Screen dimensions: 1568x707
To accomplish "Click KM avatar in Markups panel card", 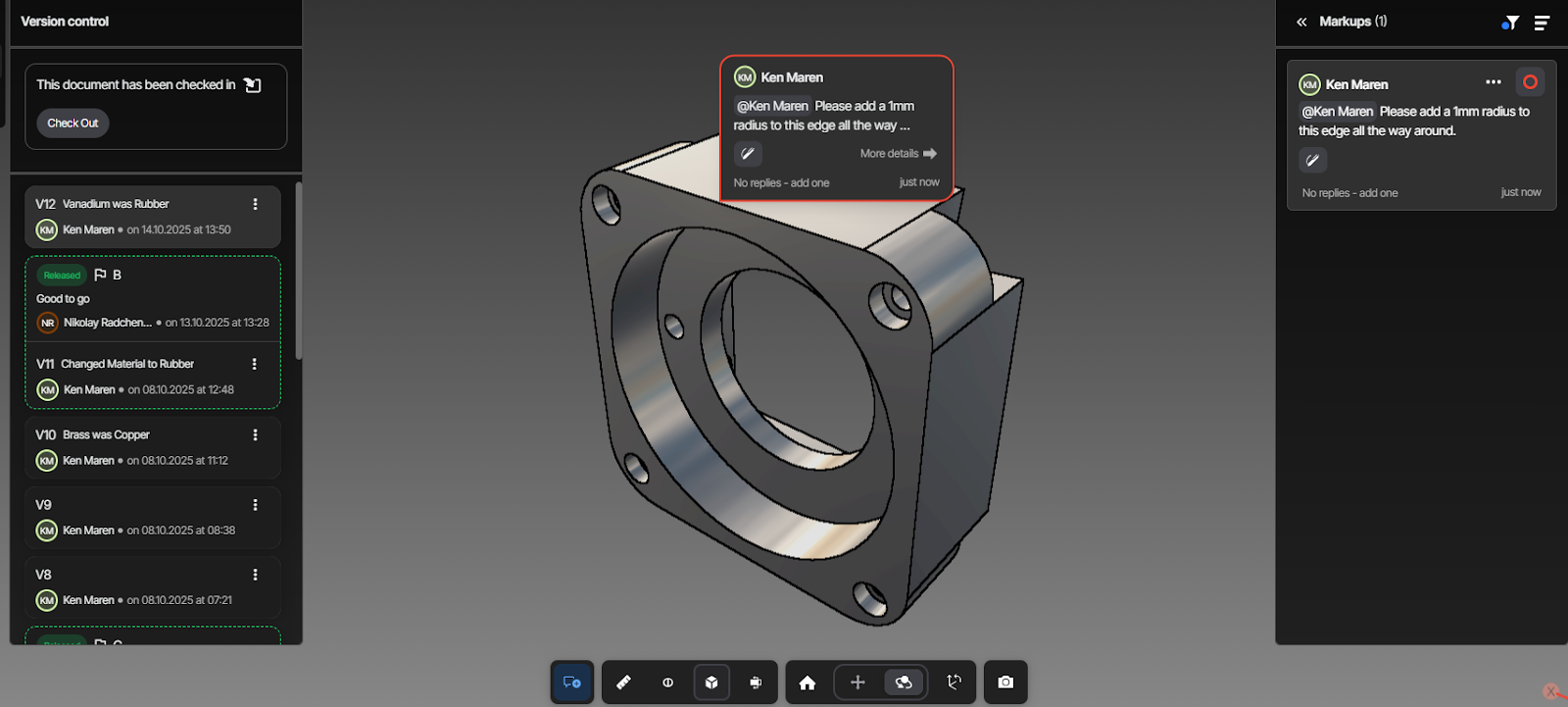I will (x=1310, y=84).
